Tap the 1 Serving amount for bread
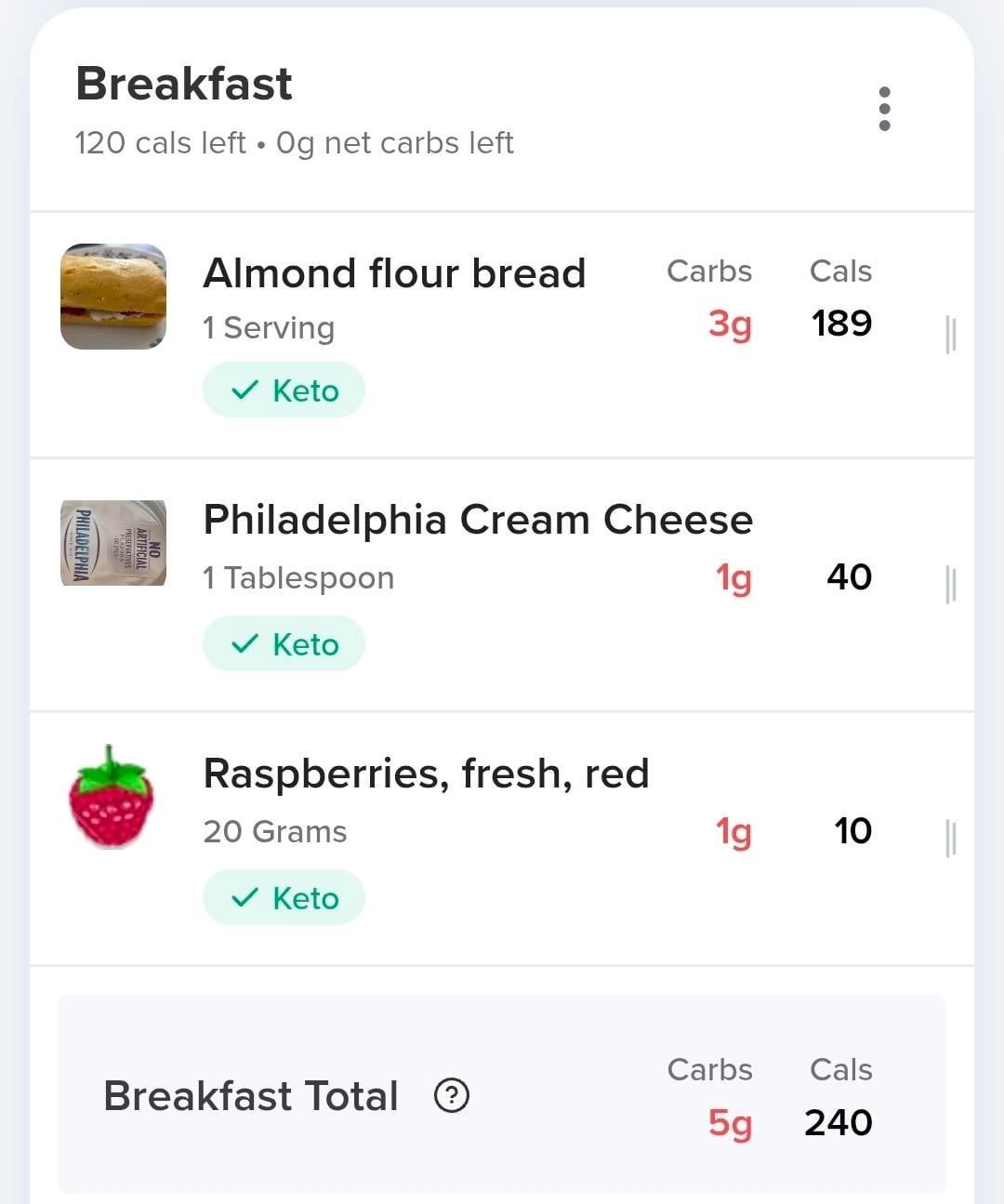1004x1204 pixels. tap(269, 328)
